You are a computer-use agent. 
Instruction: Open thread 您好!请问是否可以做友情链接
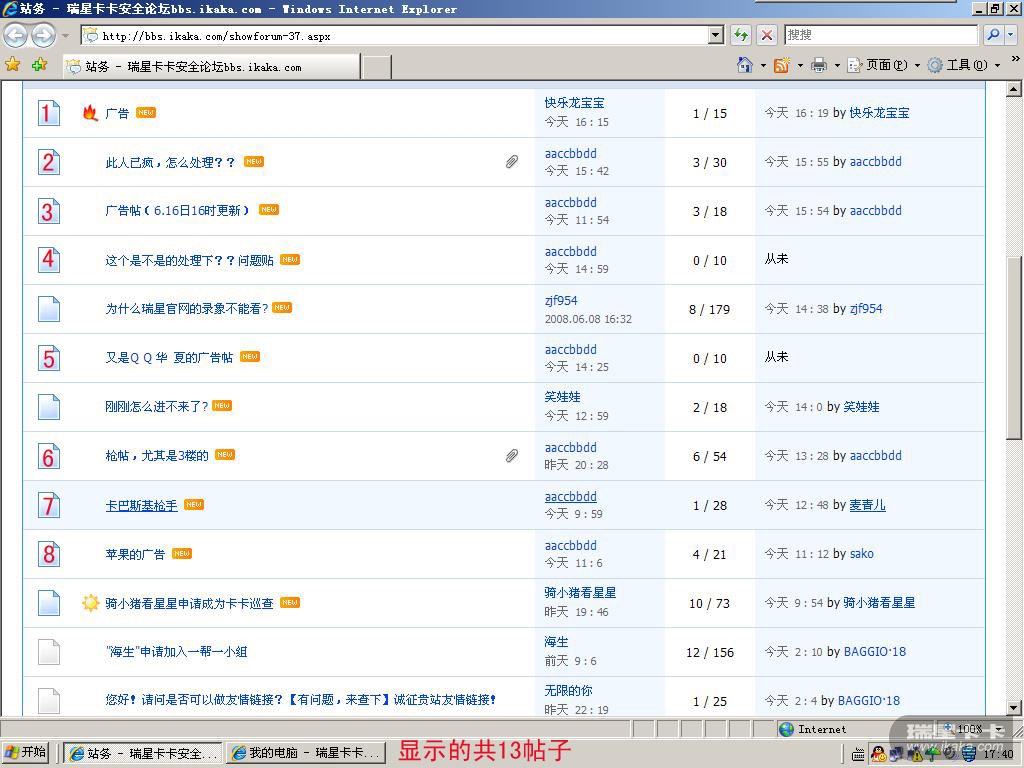300,699
